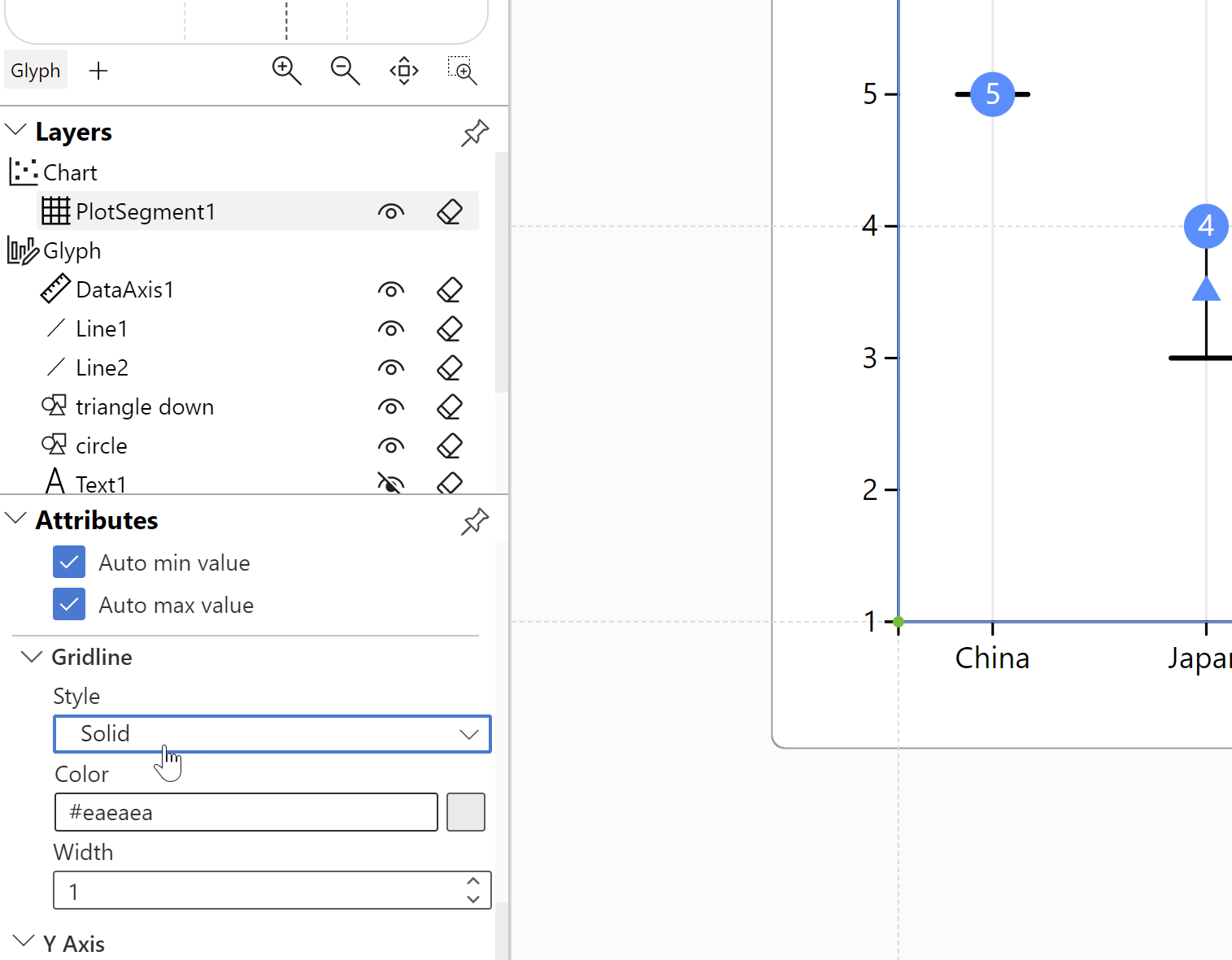Erase the DataAxis1 element

(x=449, y=289)
